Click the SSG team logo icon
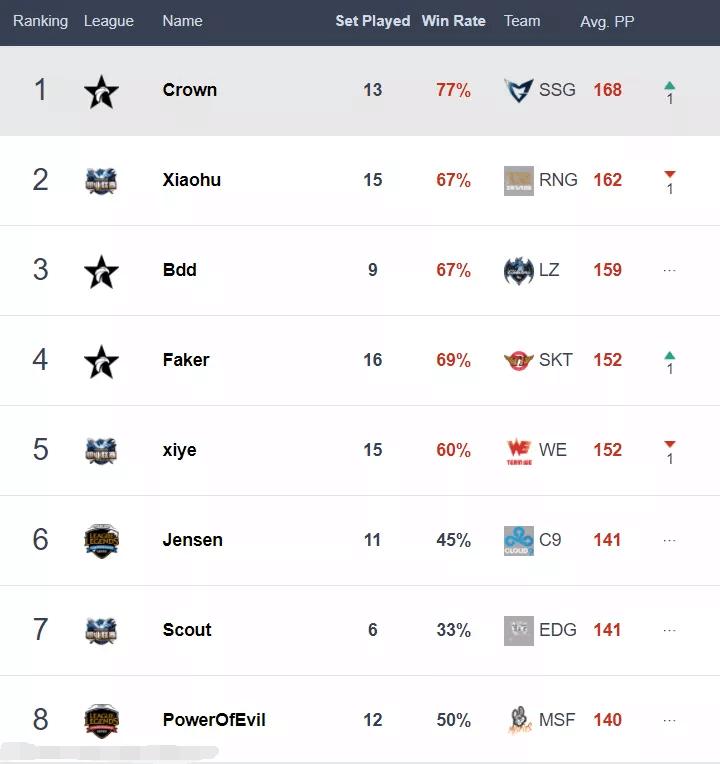This screenshot has height=764, width=720. 519,90
